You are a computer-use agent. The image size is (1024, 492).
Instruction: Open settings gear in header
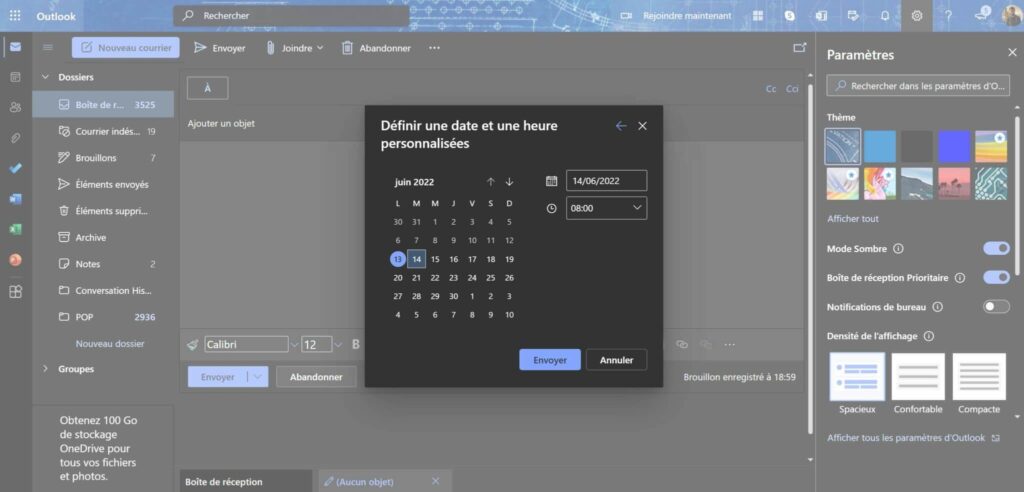coord(917,16)
